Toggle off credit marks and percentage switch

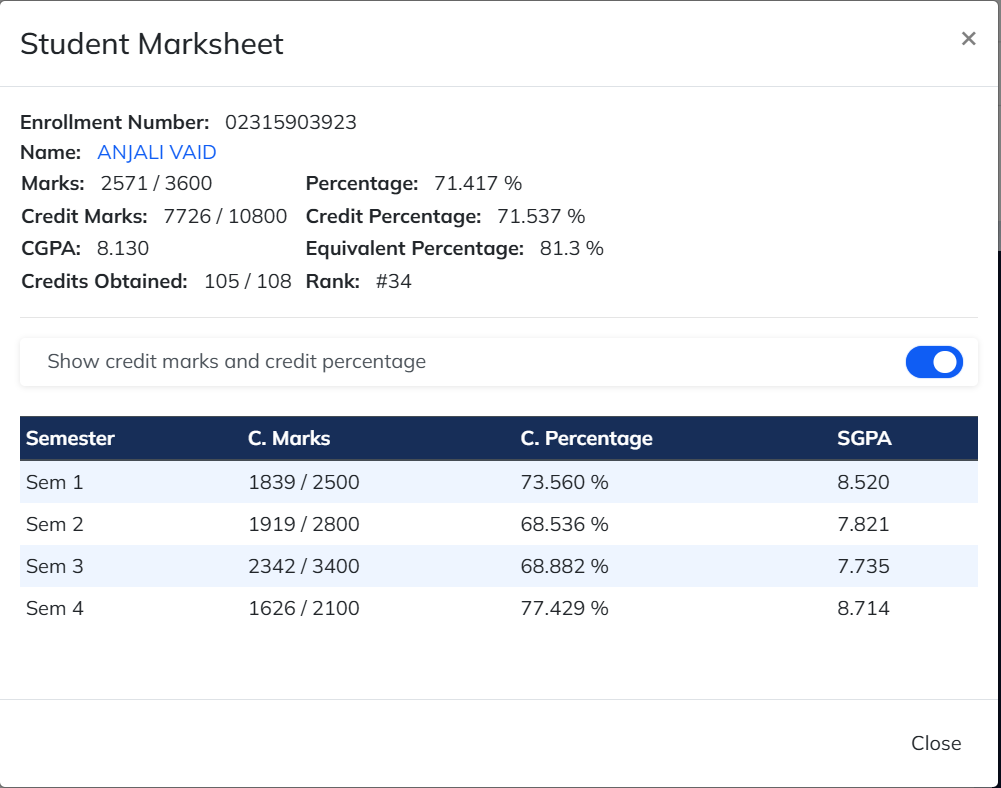(933, 362)
